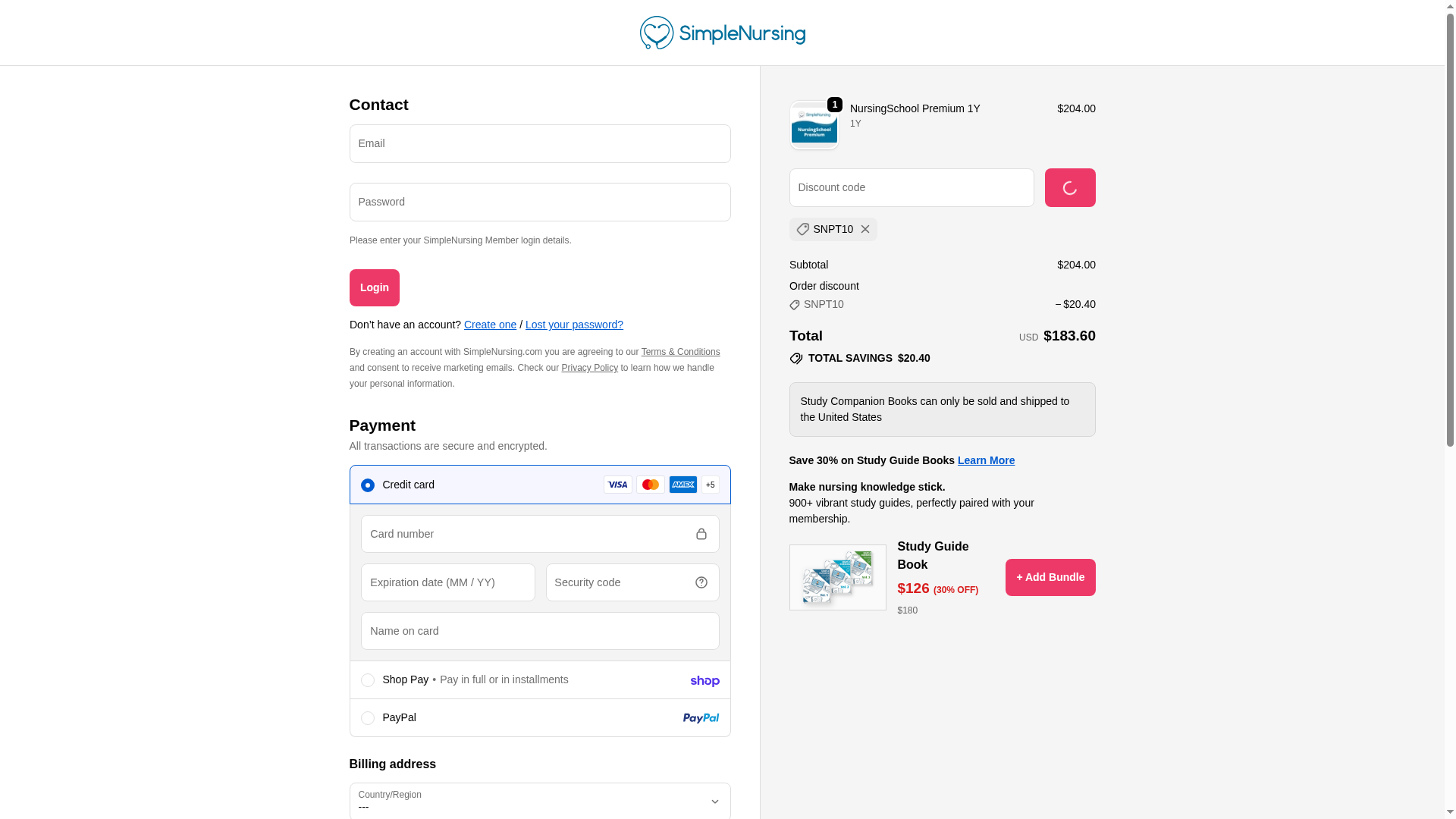Click the Discount code input field
This screenshot has width=1456, height=819.
(x=912, y=187)
